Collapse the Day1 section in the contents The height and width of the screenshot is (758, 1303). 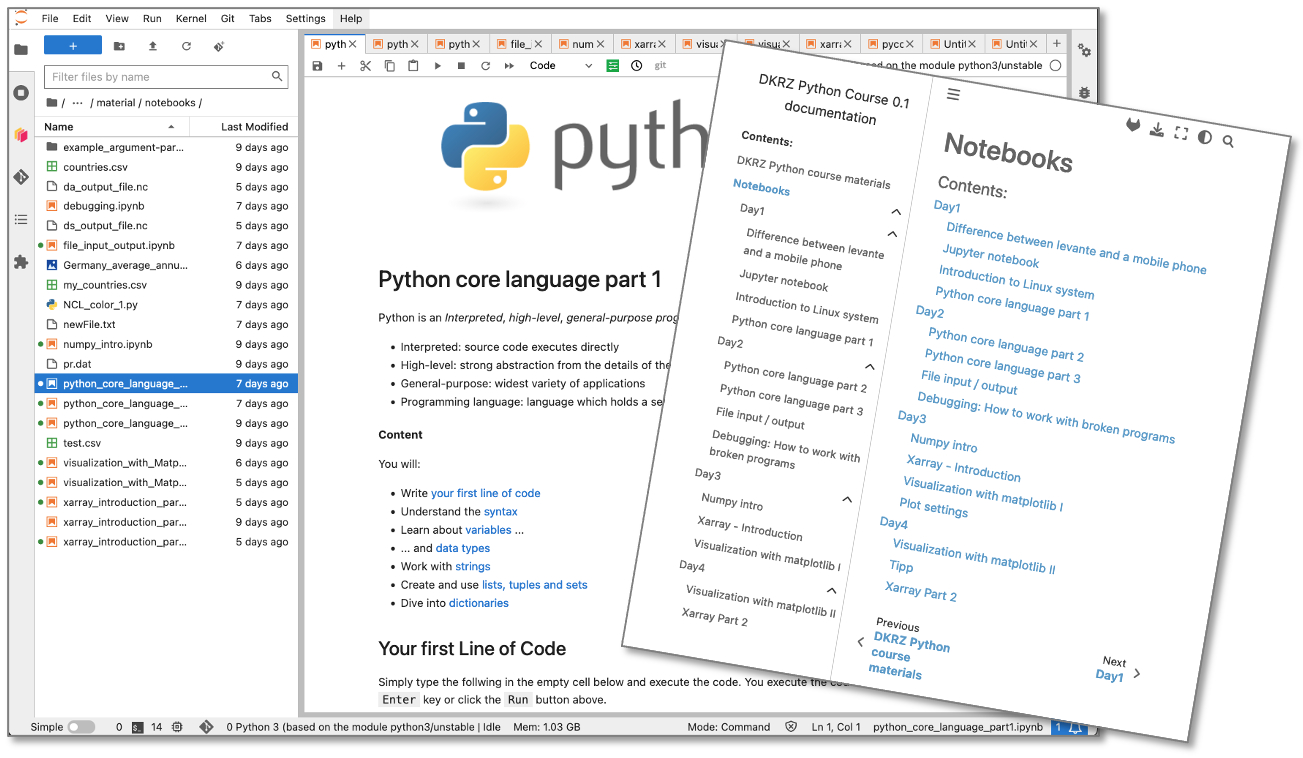tap(896, 211)
